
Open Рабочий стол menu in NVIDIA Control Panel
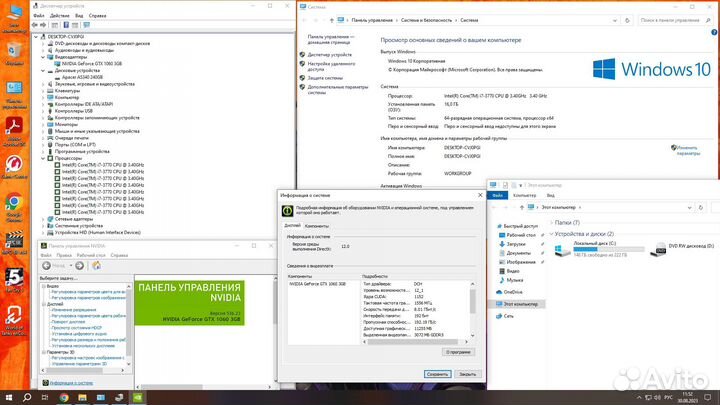pos(91,255)
